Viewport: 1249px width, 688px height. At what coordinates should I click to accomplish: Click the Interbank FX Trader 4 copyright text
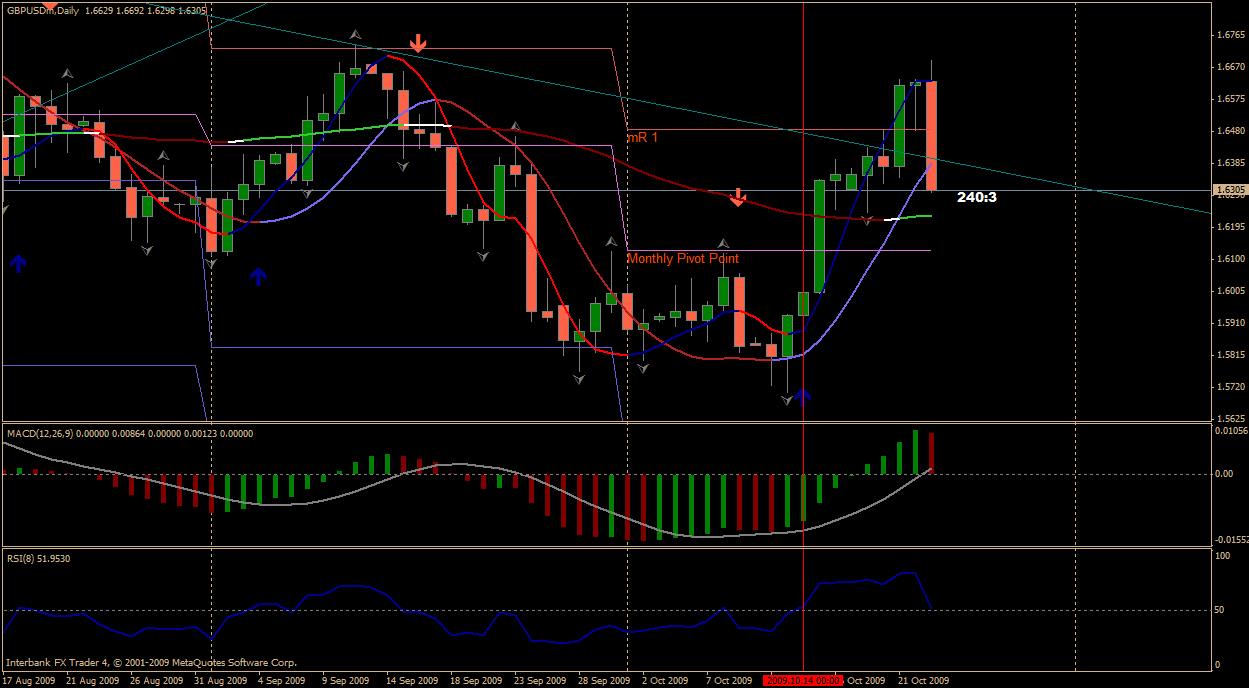[x=151, y=662]
